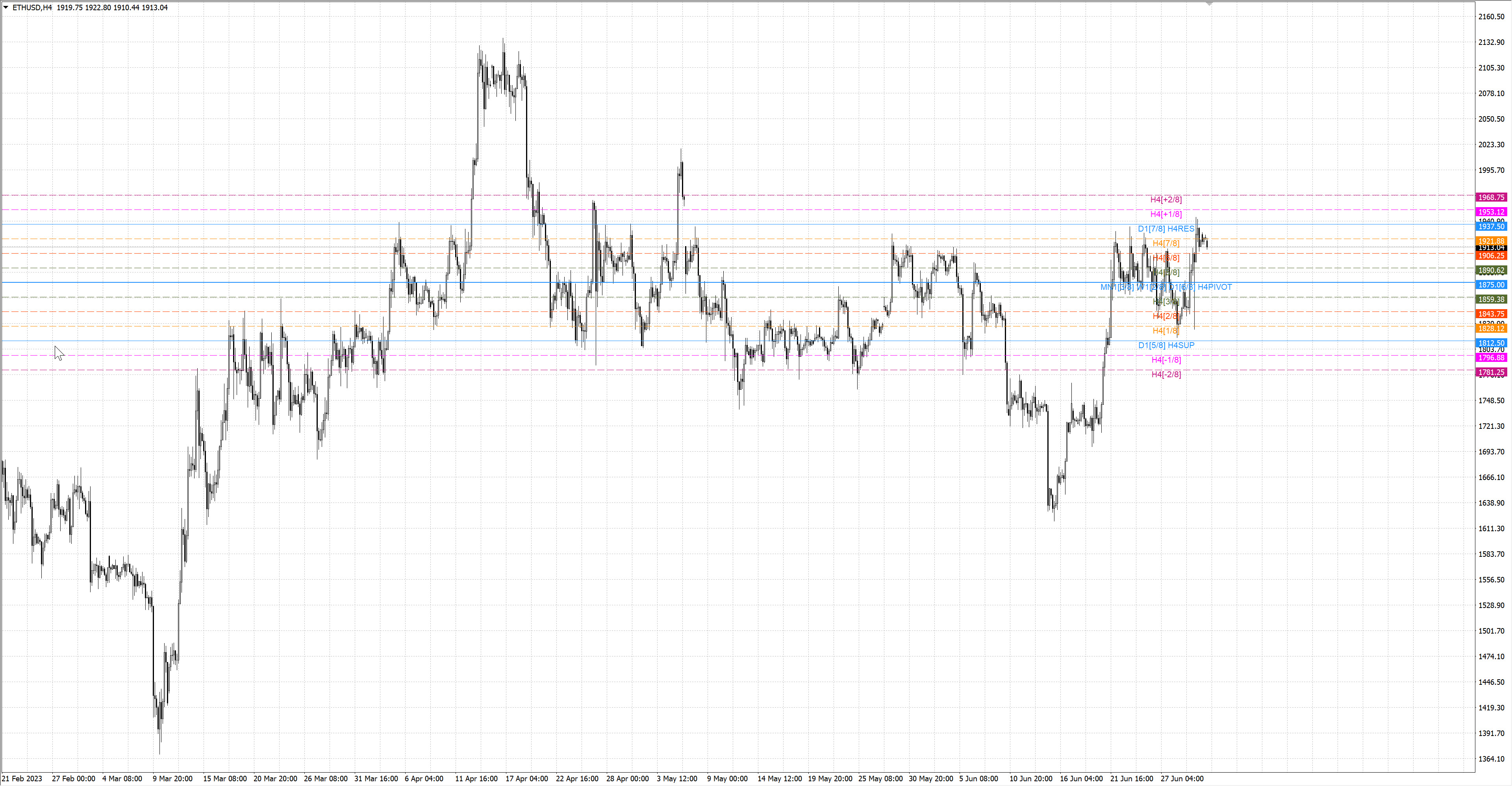The height and width of the screenshot is (786, 1512).
Task: Click the D1[7/8] H4RES label
Action: coord(1165,229)
